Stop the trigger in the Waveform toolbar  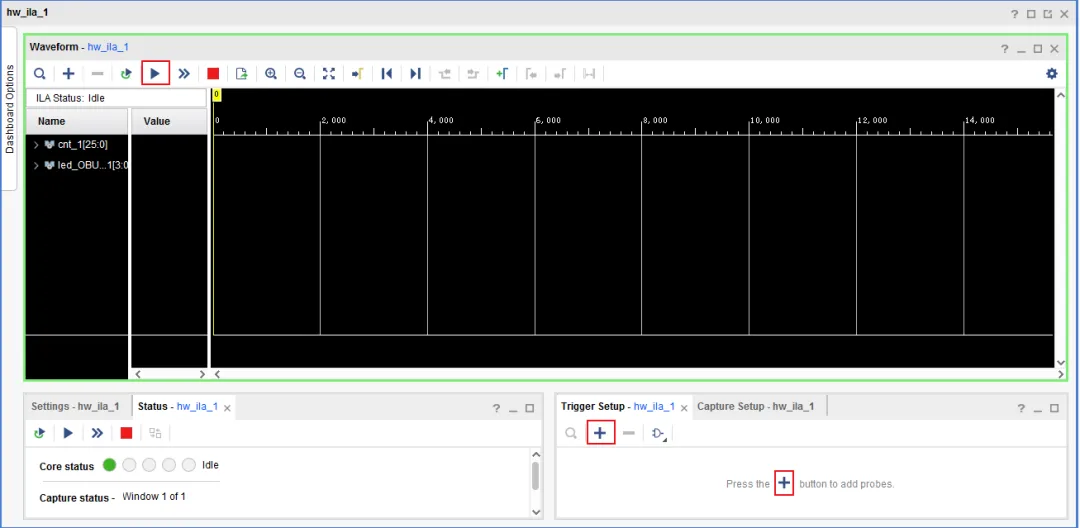point(213,74)
